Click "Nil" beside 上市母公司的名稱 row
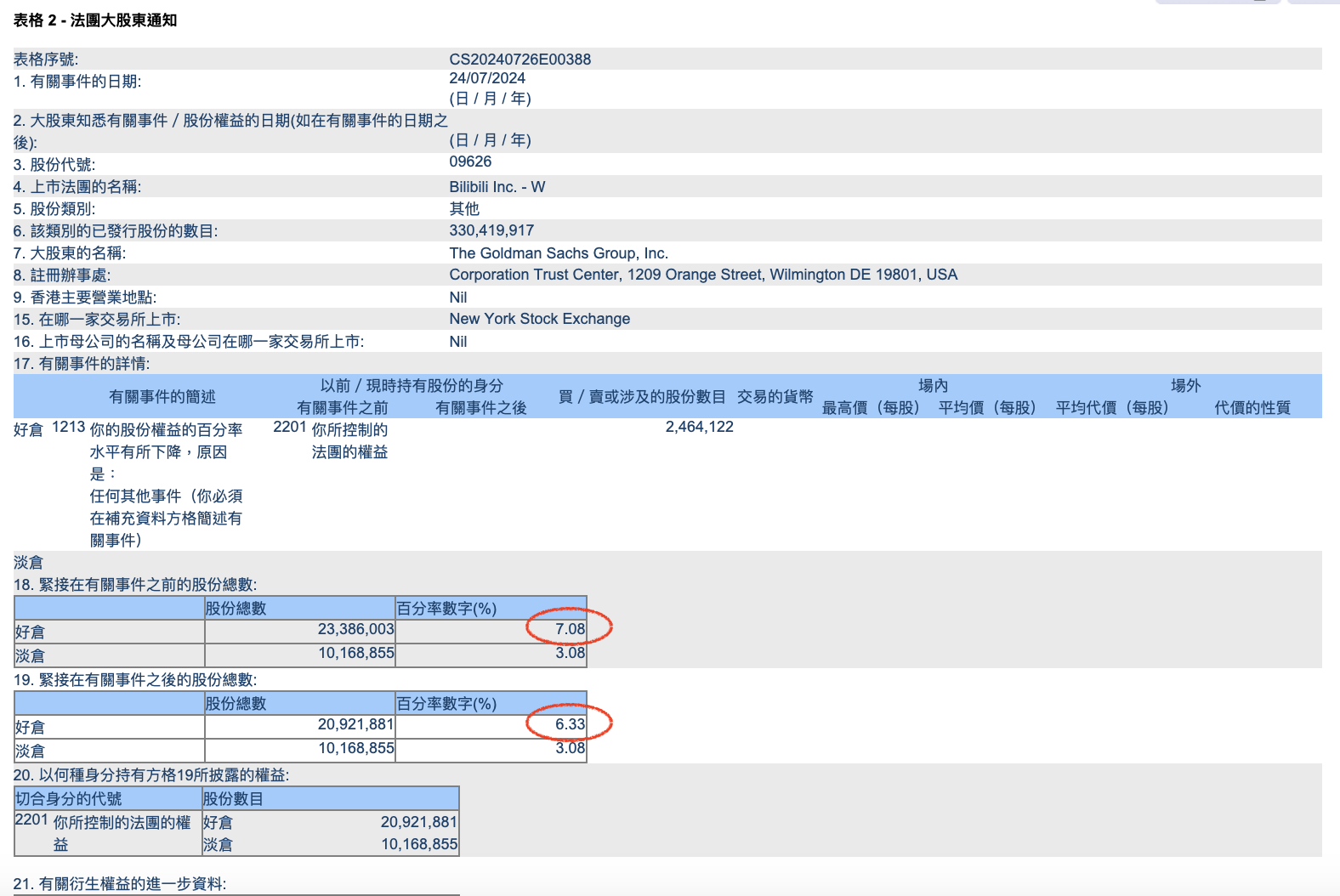 458,342
